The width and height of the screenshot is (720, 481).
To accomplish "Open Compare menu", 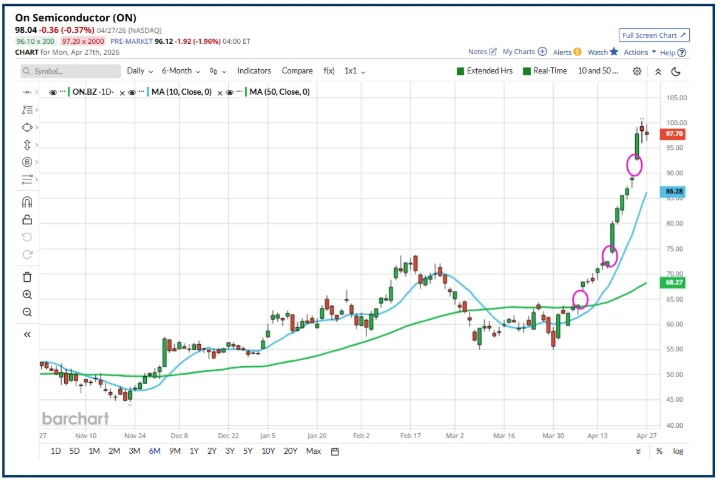I will click(x=297, y=71).
